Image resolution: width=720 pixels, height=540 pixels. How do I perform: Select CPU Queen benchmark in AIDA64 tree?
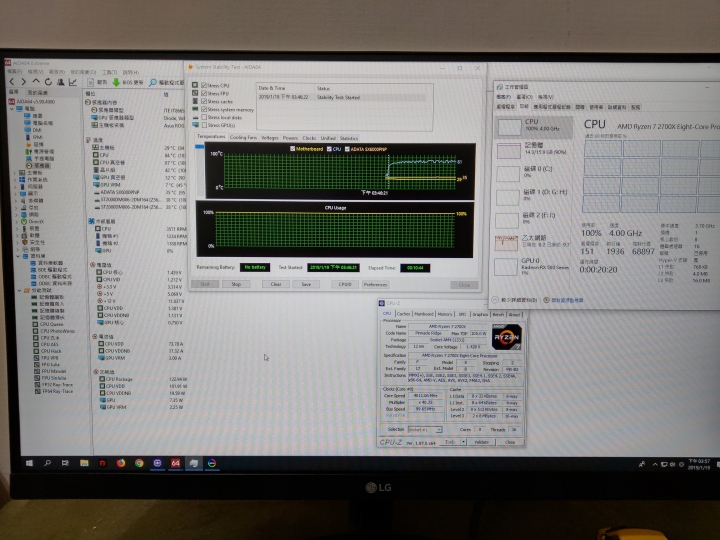(x=48, y=324)
